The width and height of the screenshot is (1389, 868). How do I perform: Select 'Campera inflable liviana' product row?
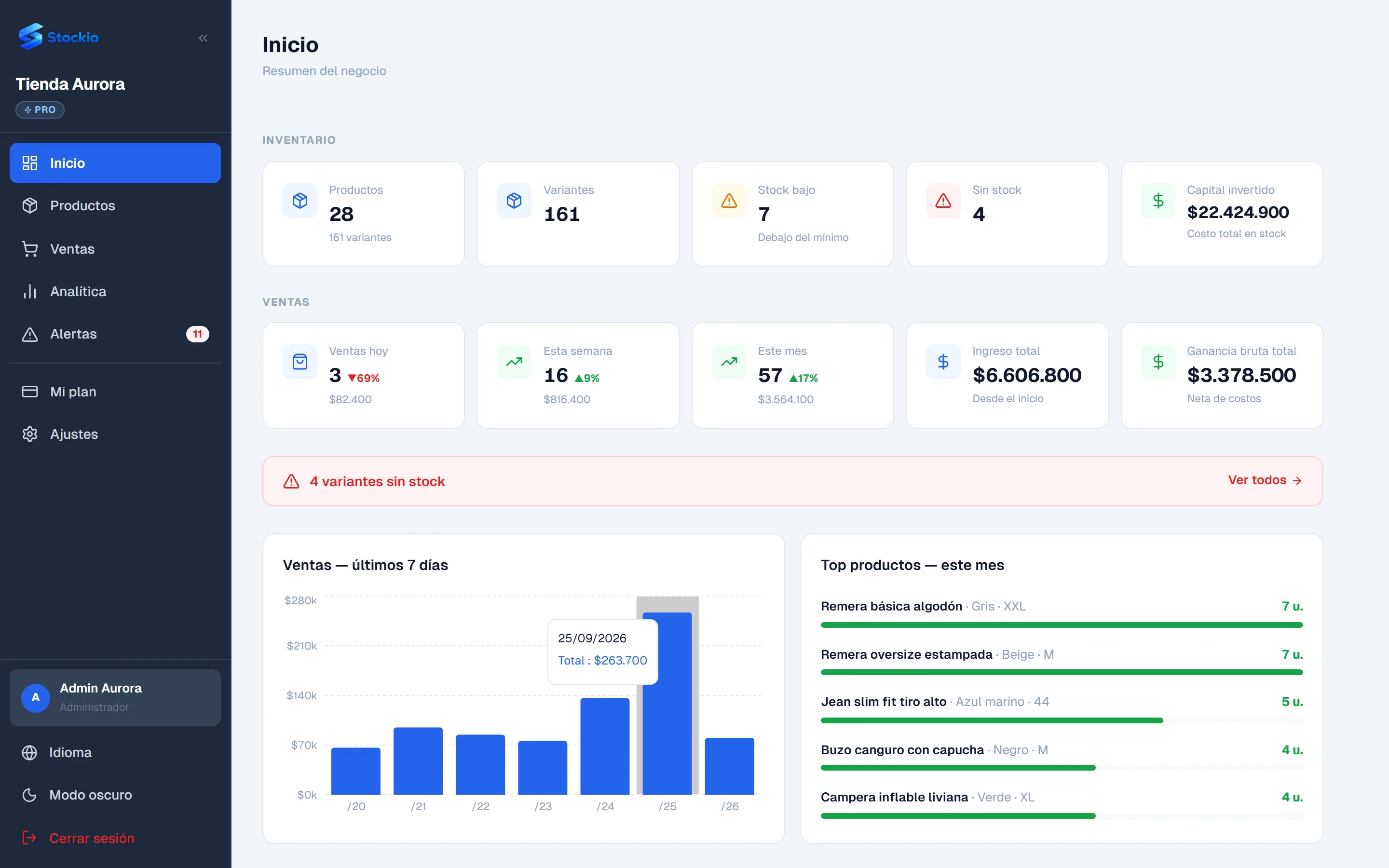1062,805
